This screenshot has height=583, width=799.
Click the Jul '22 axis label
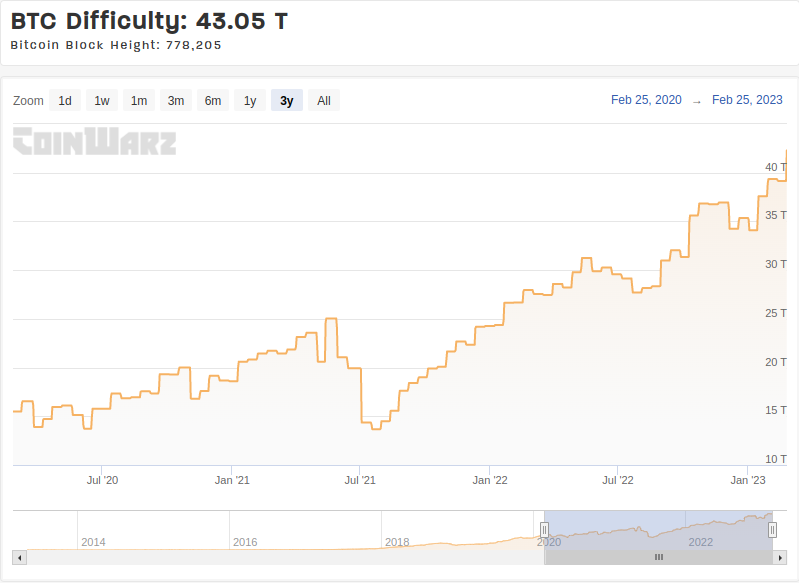click(618, 480)
